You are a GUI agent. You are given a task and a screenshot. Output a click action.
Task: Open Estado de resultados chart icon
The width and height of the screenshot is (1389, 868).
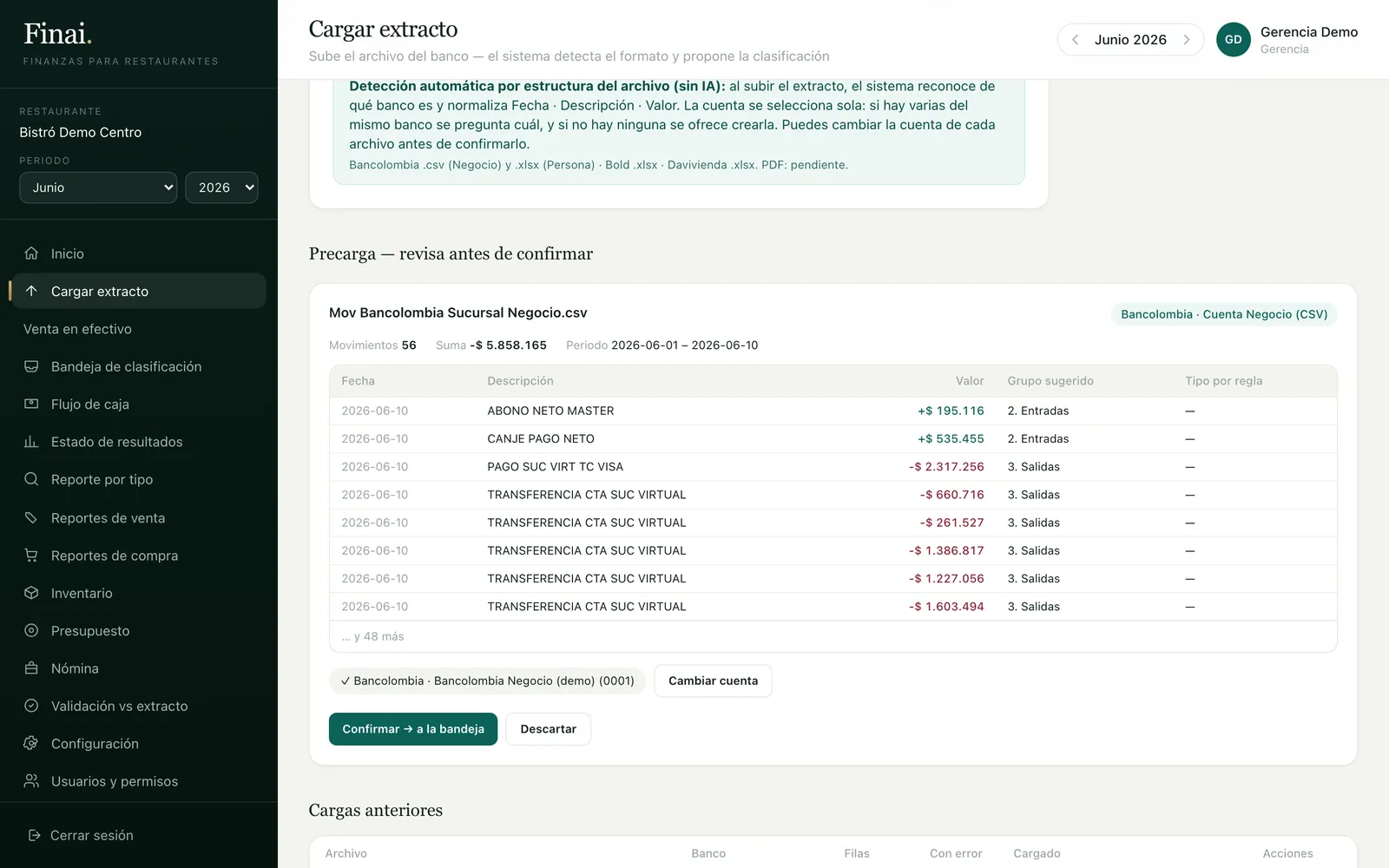[31, 442]
